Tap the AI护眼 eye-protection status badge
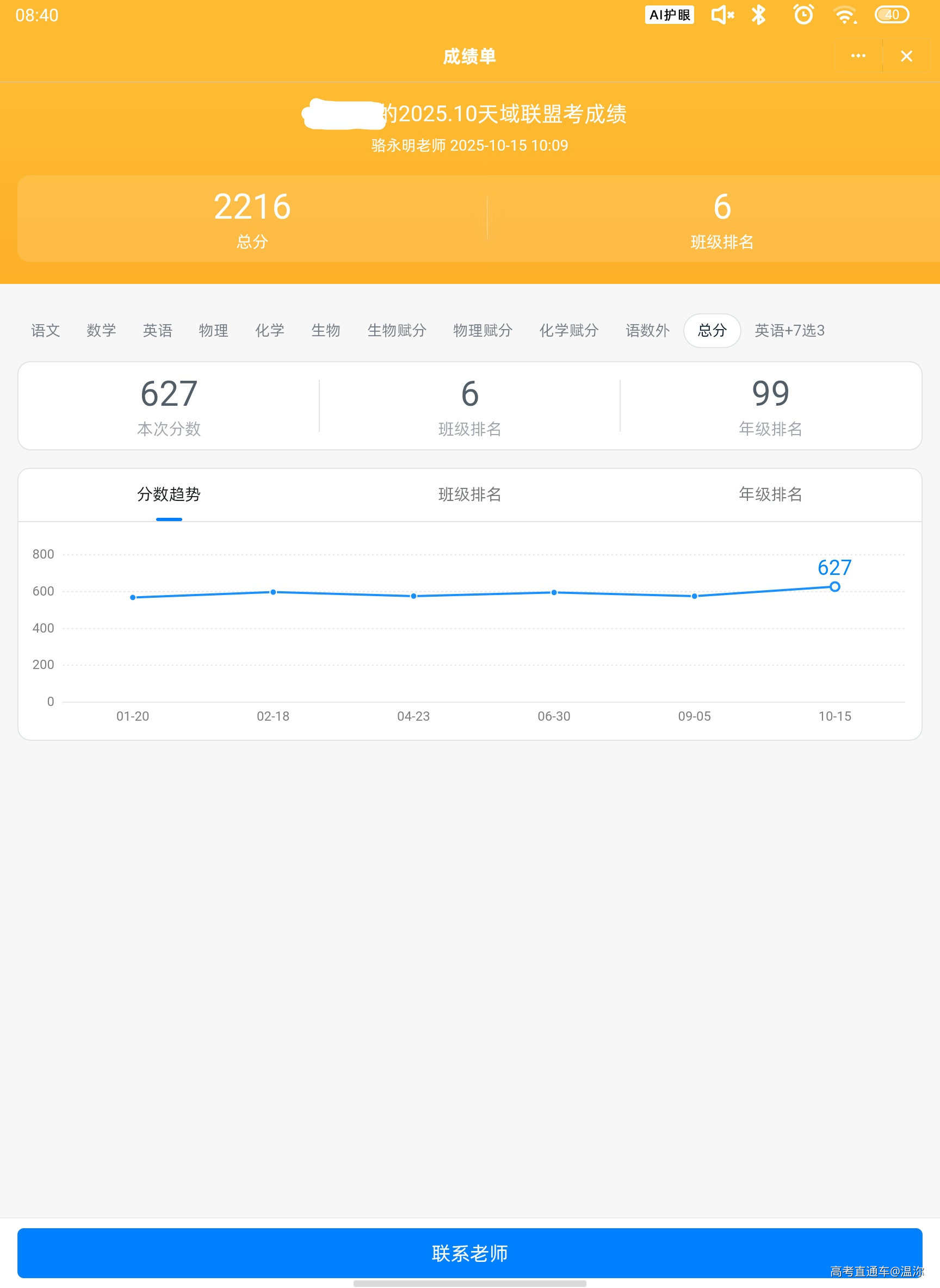The height and width of the screenshot is (1288, 940). 669,15
